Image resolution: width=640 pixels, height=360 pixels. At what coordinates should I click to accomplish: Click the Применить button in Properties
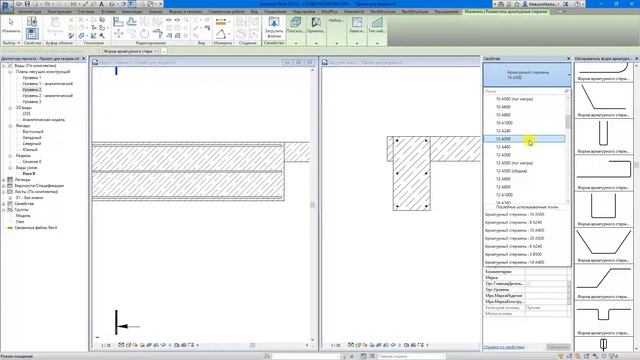pos(558,347)
